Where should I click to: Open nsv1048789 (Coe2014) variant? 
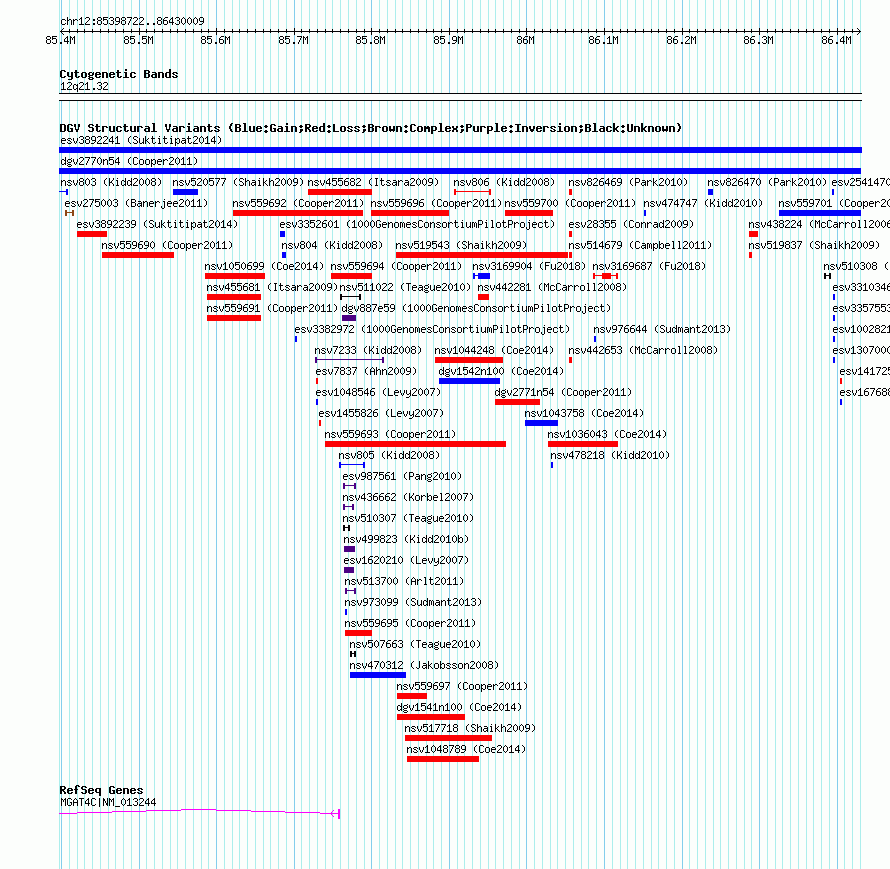466,749
